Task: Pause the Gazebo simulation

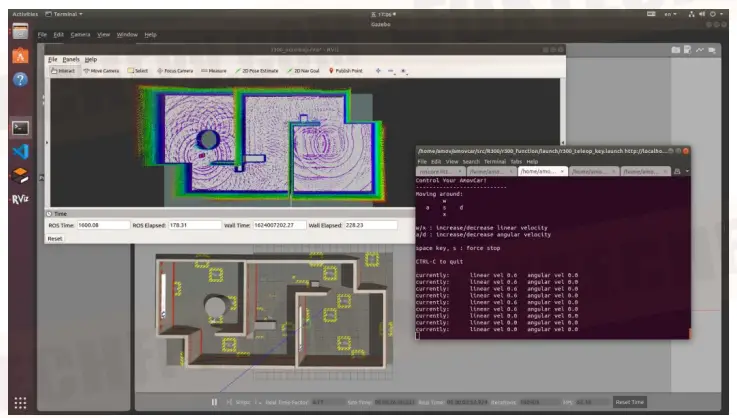Action: pyautogui.click(x=214, y=402)
